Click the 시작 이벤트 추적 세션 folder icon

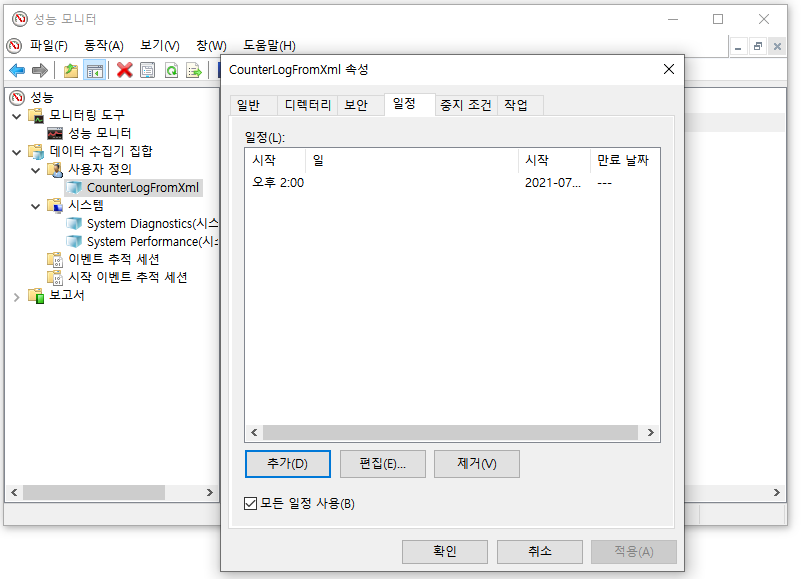(55, 277)
